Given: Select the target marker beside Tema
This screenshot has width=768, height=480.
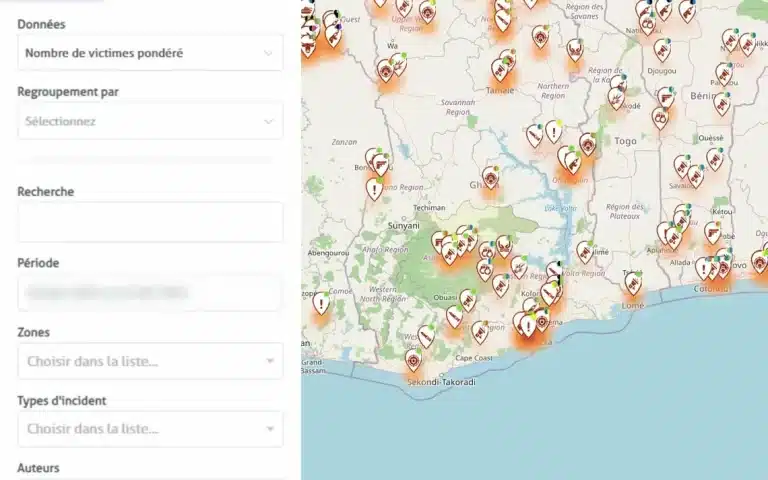Looking at the screenshot, I should [x=542, y=322].
